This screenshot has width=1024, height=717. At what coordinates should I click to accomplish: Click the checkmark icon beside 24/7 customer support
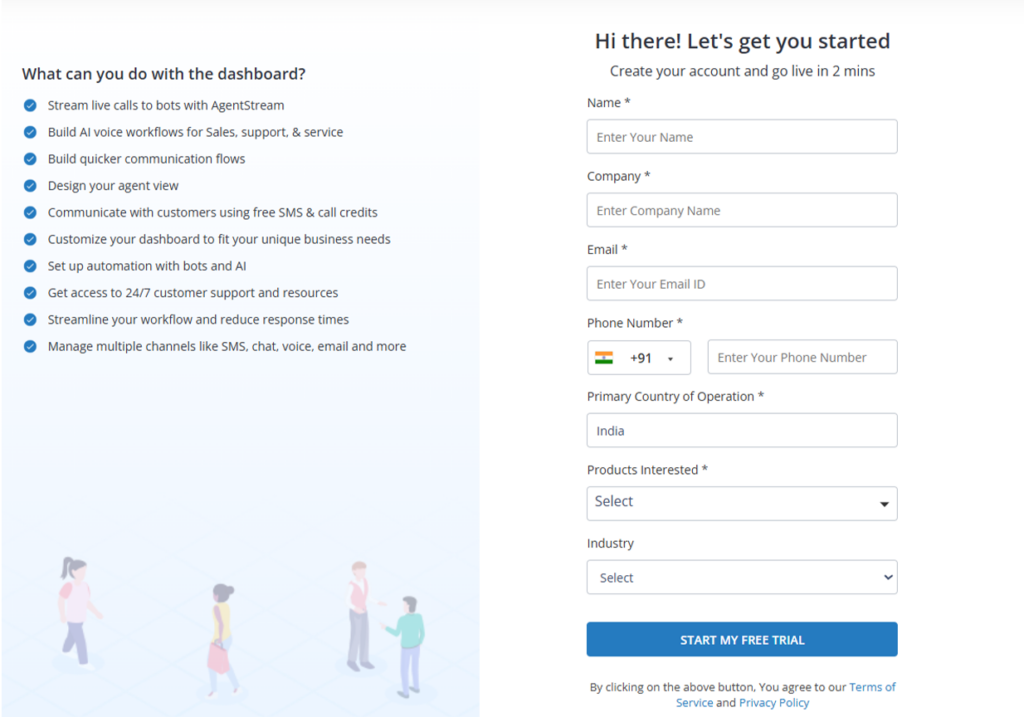31,293
